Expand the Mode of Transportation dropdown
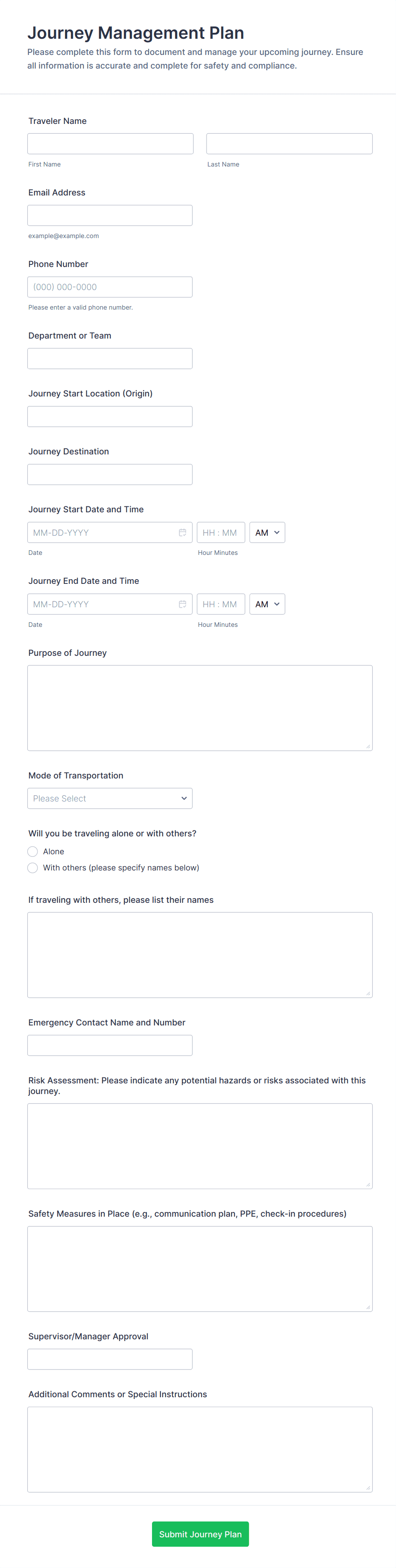This screenshot has width=396, height=1568. (x=110, y=798)
